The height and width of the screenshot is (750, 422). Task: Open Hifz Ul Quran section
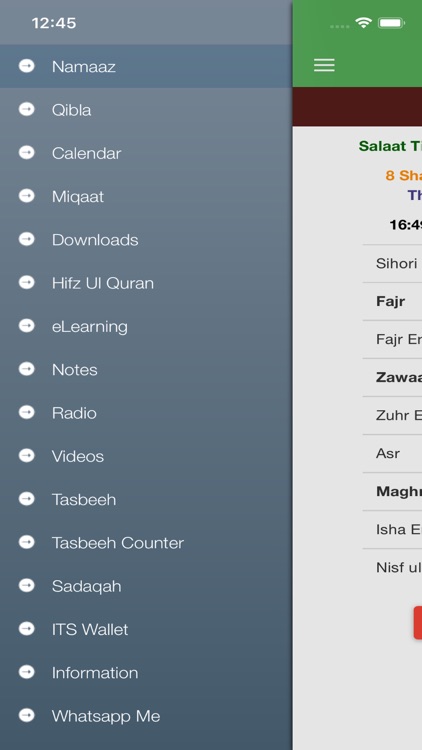tap(146, 283)
